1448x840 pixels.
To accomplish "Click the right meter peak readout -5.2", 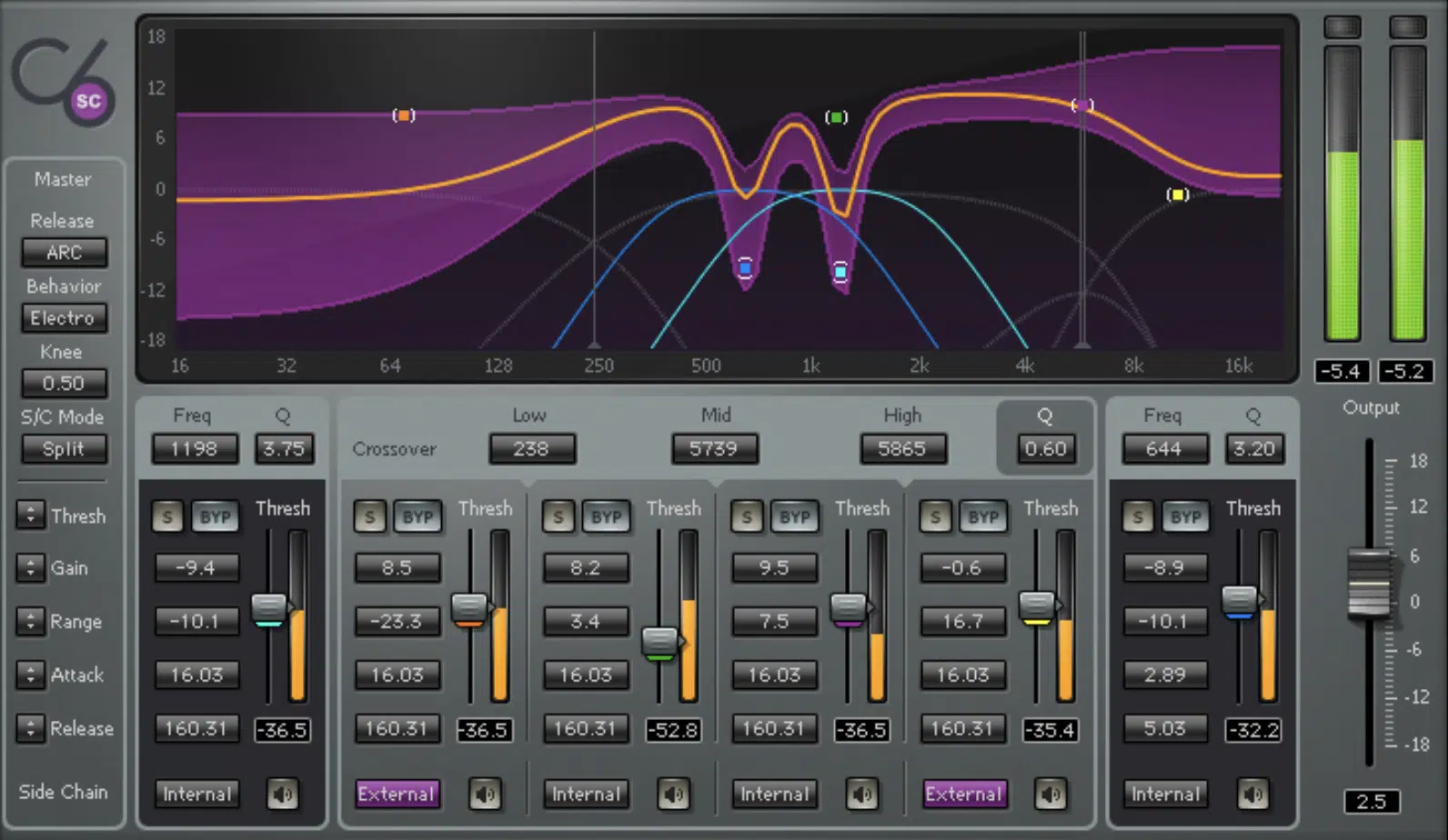I will pos(1407,372).
